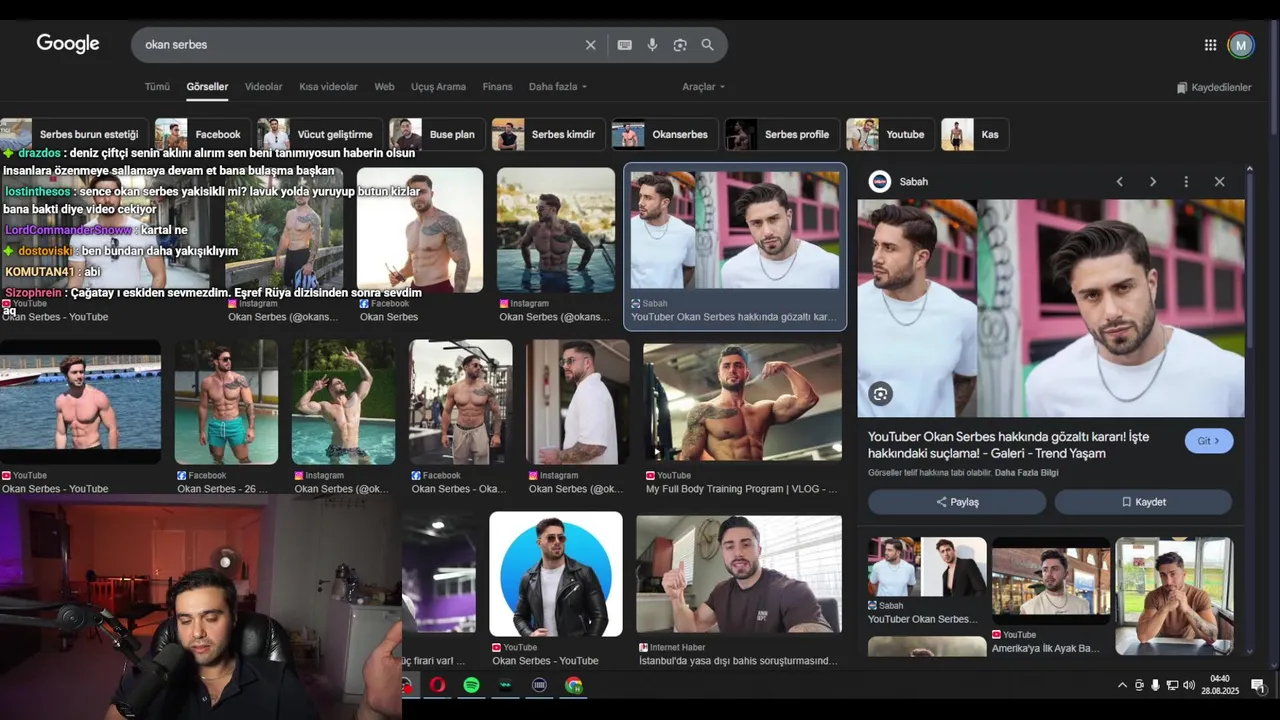Screen dimensions: 1280x720
Task: Click the Kaydet save button
Action: pos(1143,502)
